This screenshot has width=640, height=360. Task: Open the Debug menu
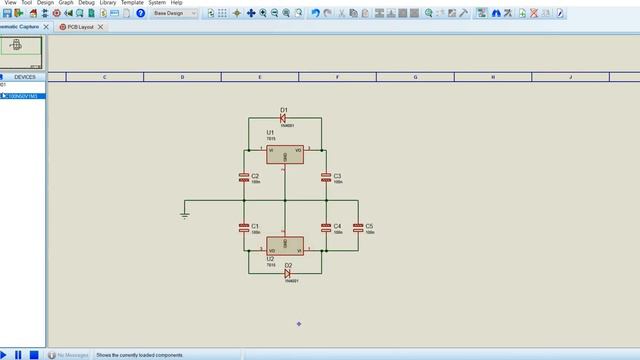point(87,2)
